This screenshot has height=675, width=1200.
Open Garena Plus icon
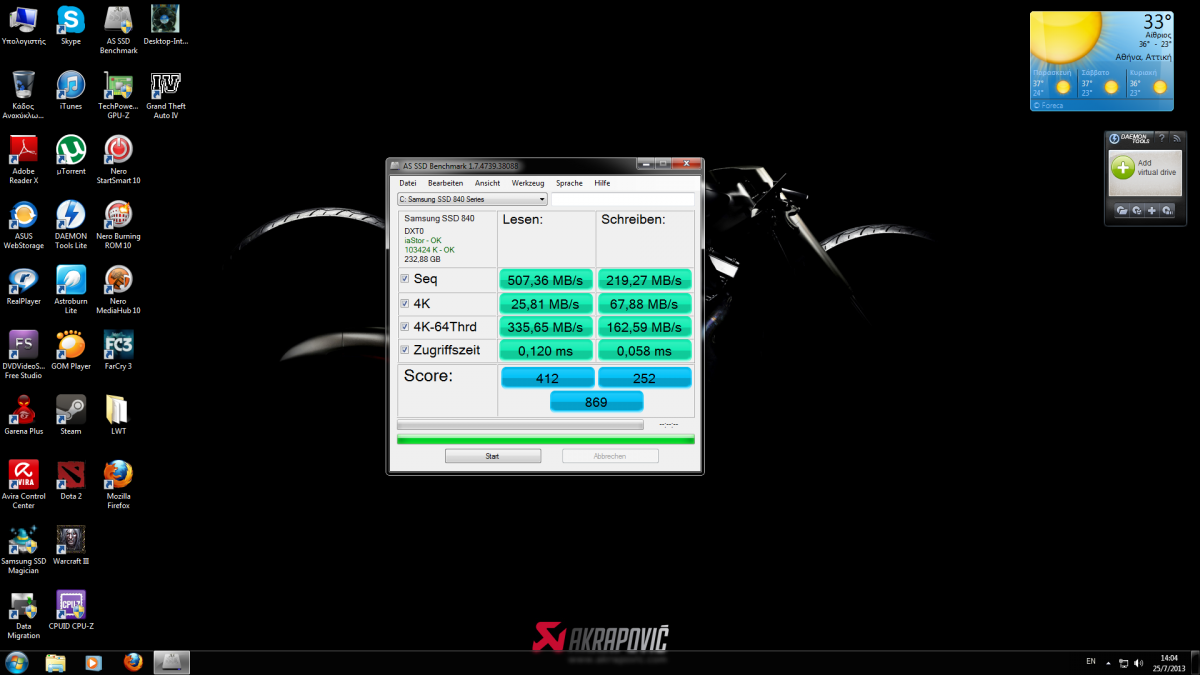coord(23,415)
